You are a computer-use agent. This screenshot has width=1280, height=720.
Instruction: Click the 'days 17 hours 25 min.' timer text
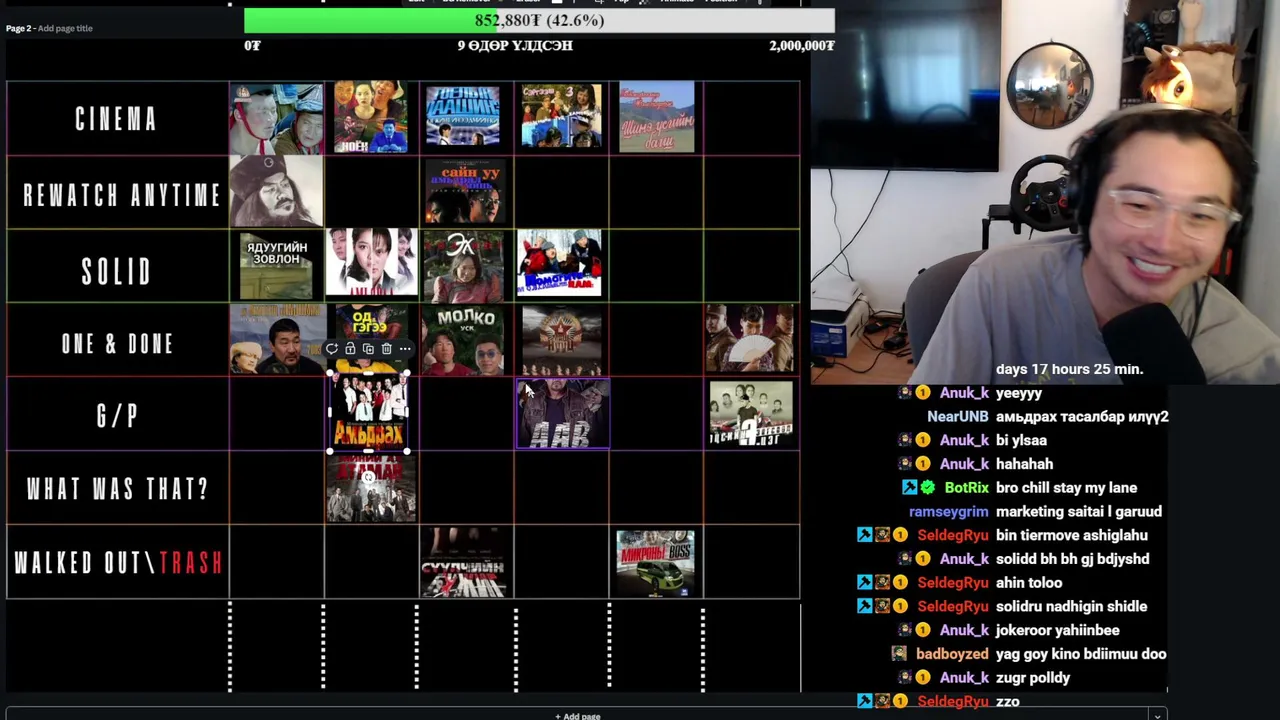[x=1069, y=369]
